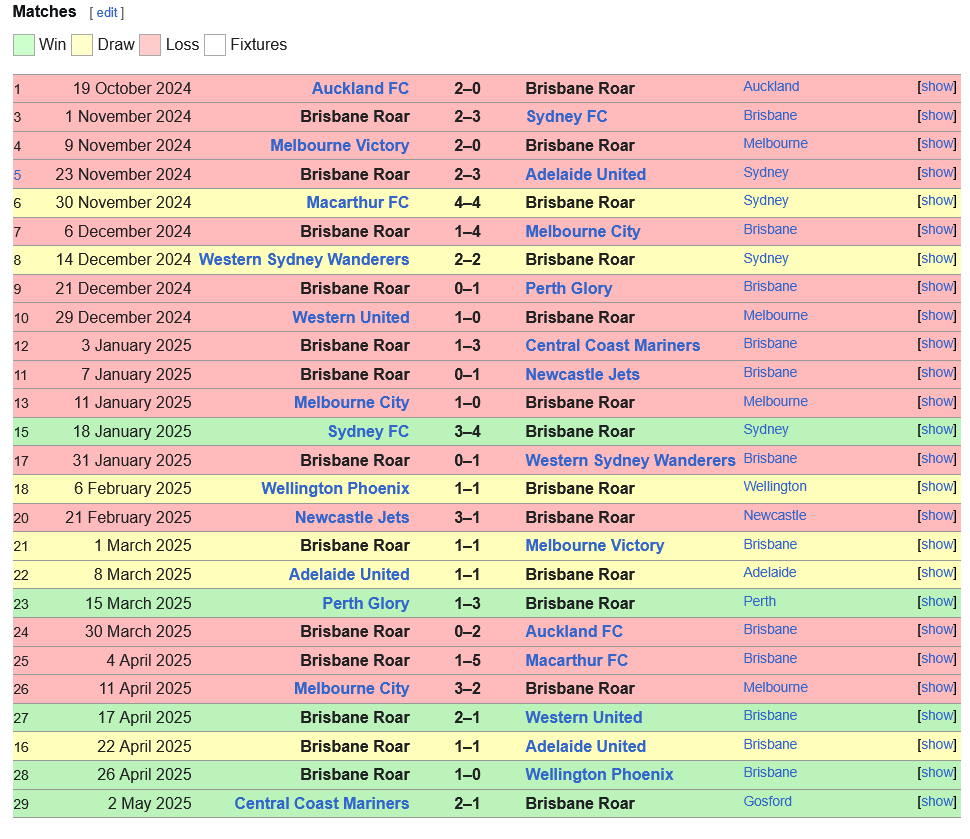Expand details for 19 October 2024 match

[937, 87]
